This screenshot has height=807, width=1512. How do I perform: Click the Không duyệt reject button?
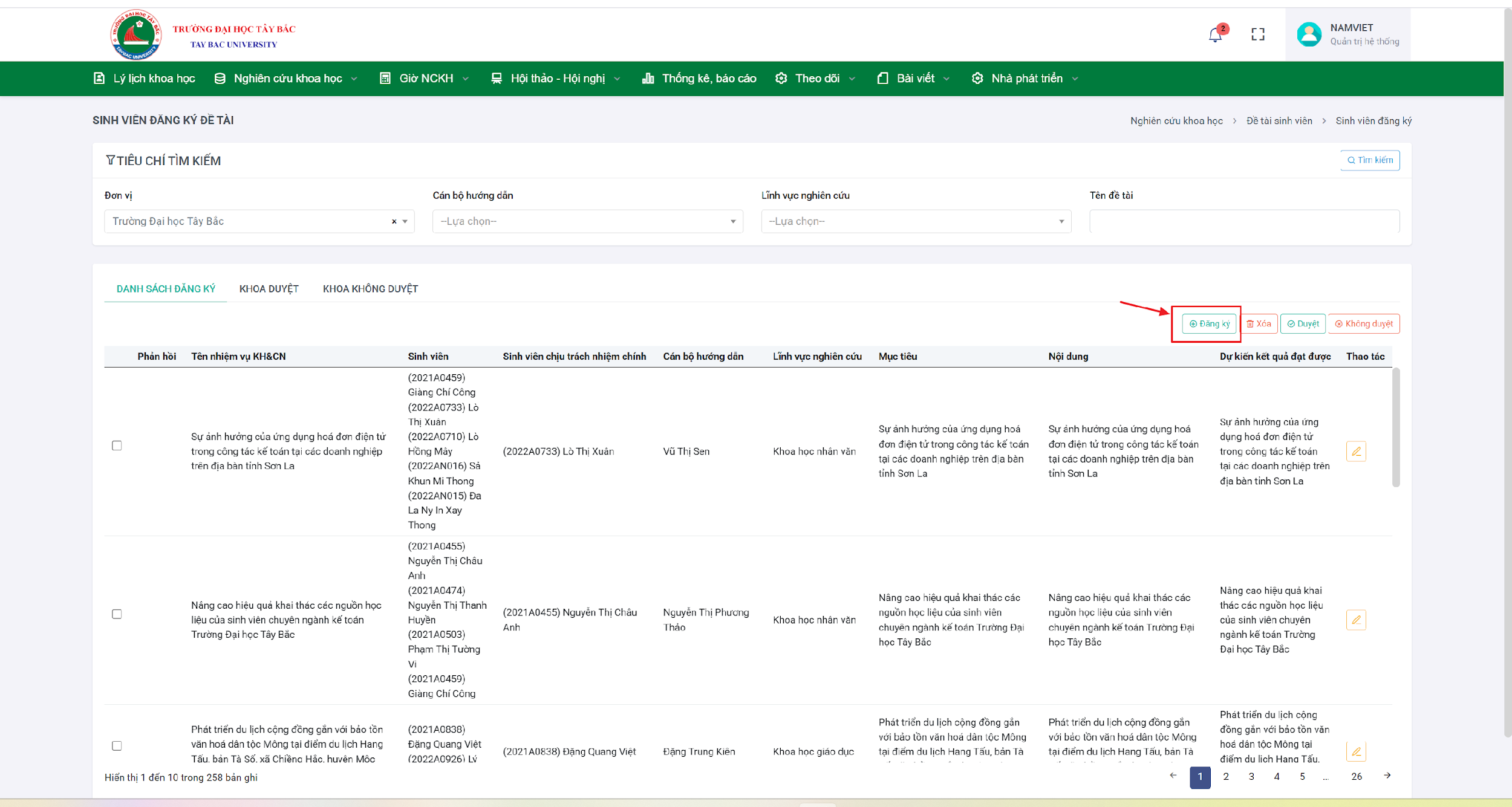[x=1364, y=324]
